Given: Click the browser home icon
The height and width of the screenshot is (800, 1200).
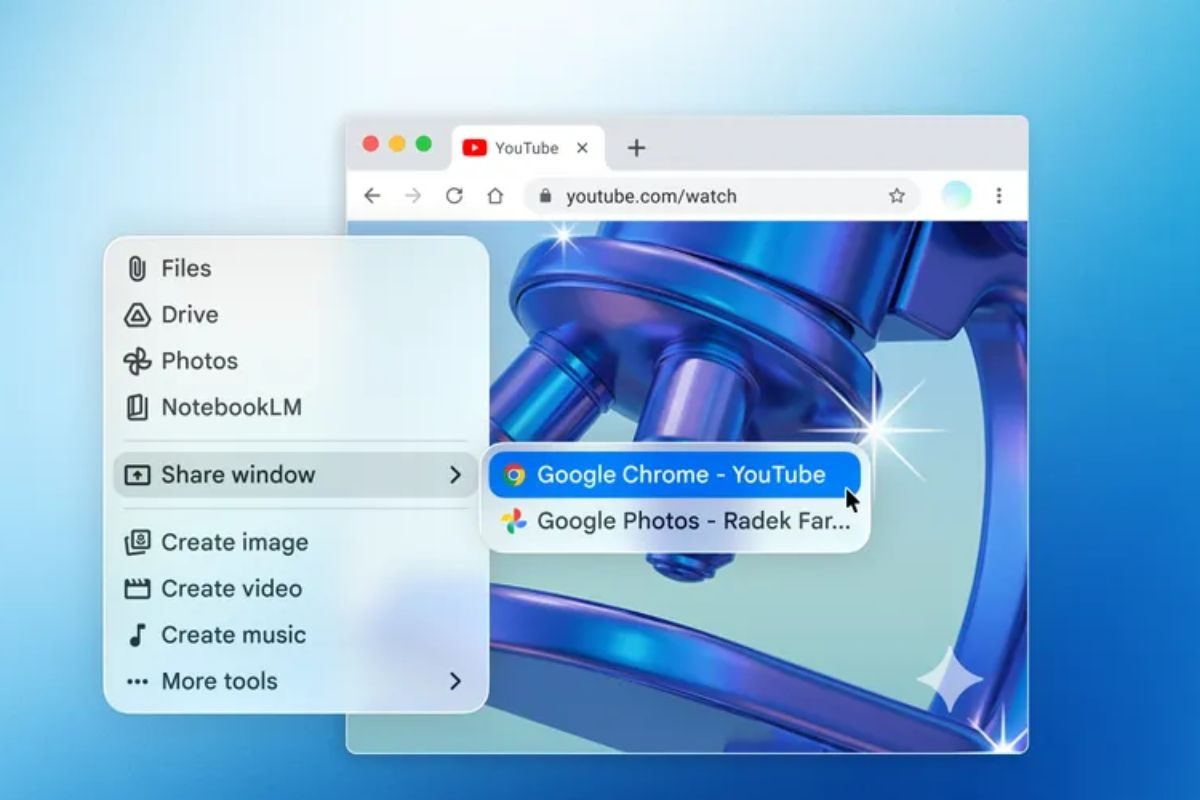Looking at the screenshot, I should pyautogui.click(x=495, y=196).
